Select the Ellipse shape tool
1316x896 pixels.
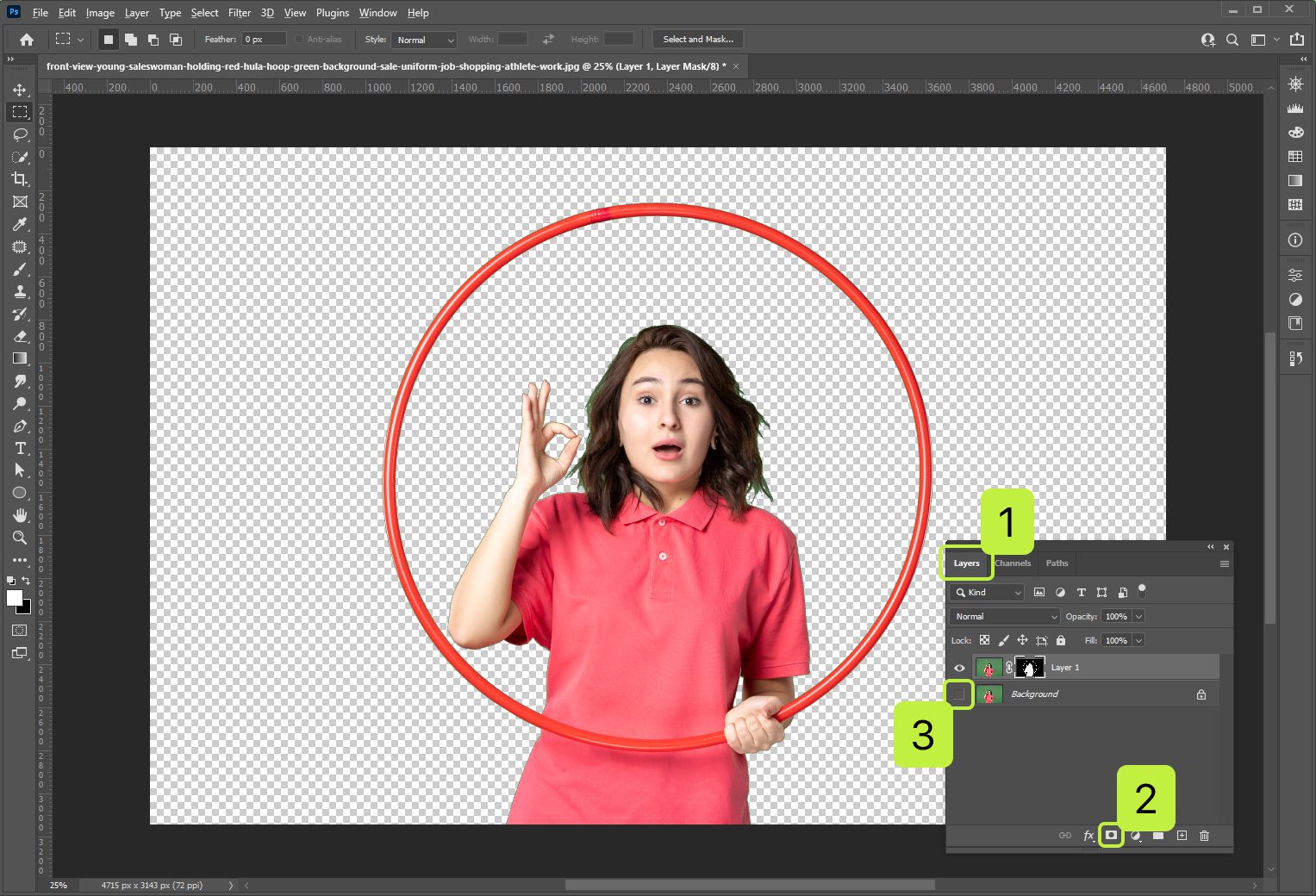(x=20, y=493)
